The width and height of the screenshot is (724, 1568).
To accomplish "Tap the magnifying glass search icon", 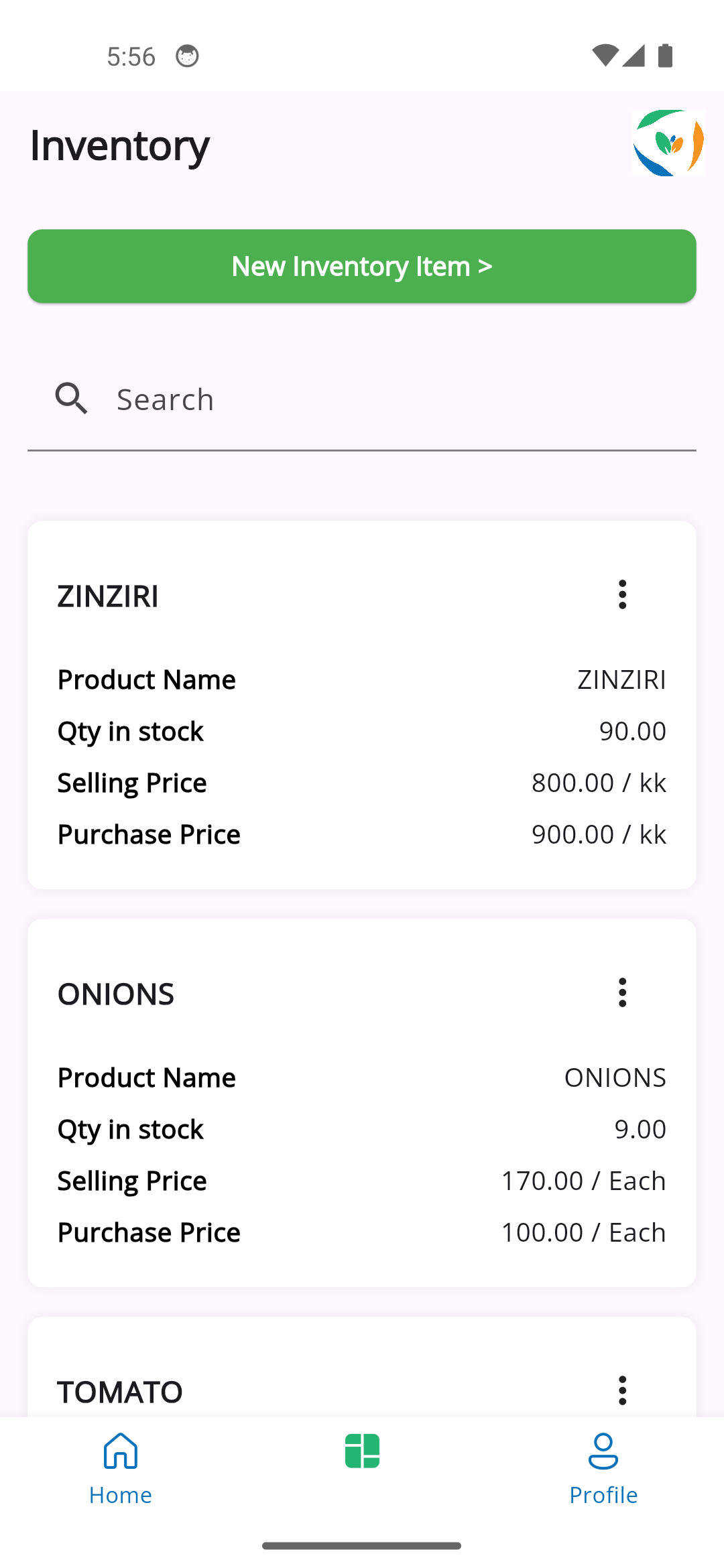I will tap(71, 399).
